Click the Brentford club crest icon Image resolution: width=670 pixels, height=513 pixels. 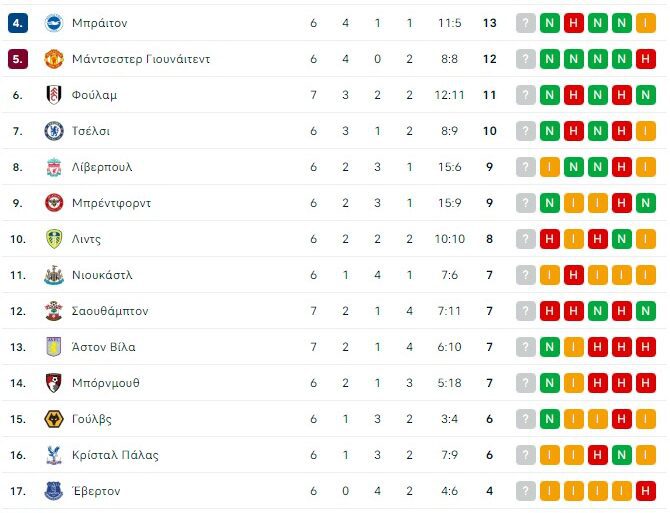coord(54,203)
